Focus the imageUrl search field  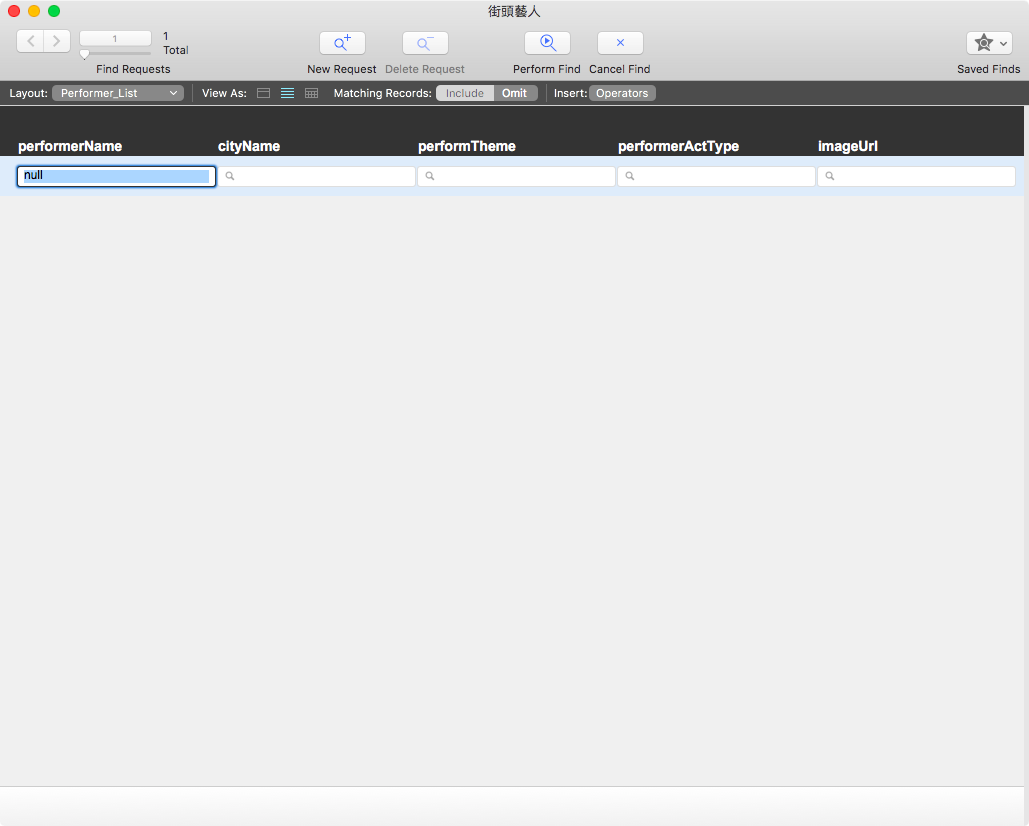(916, 176)
